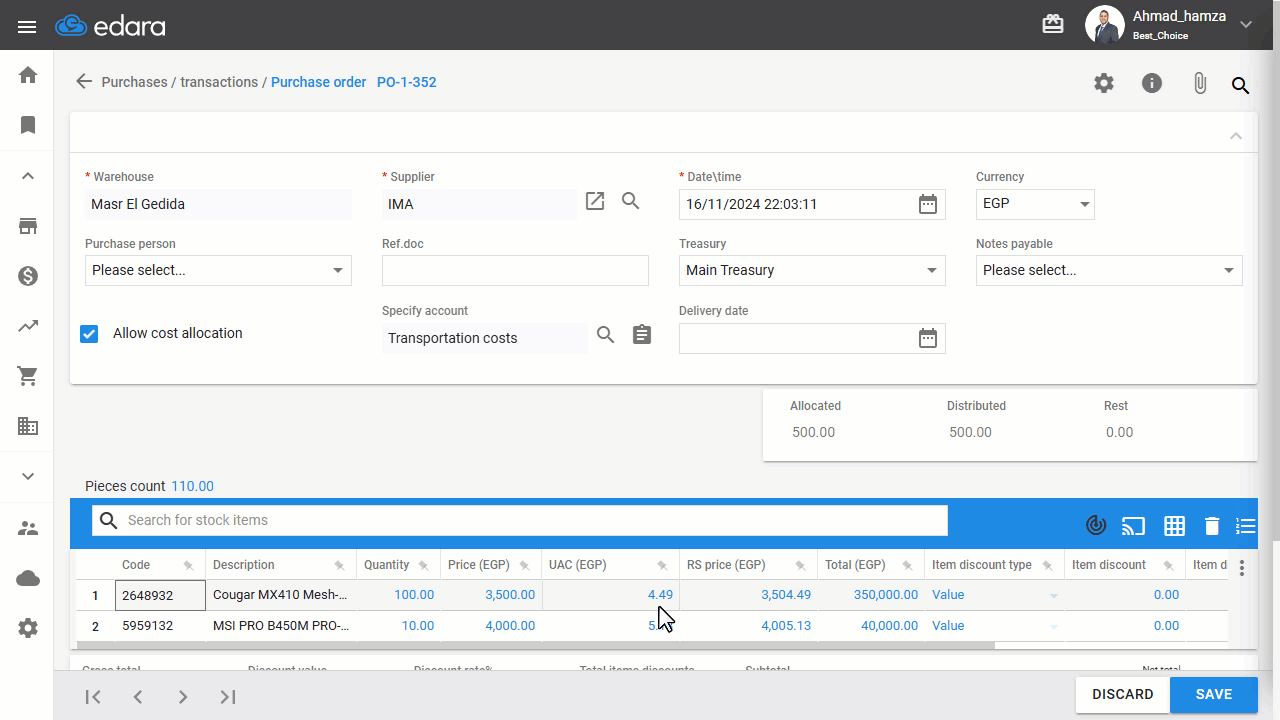Jump to last record arrow

(228, 697)
